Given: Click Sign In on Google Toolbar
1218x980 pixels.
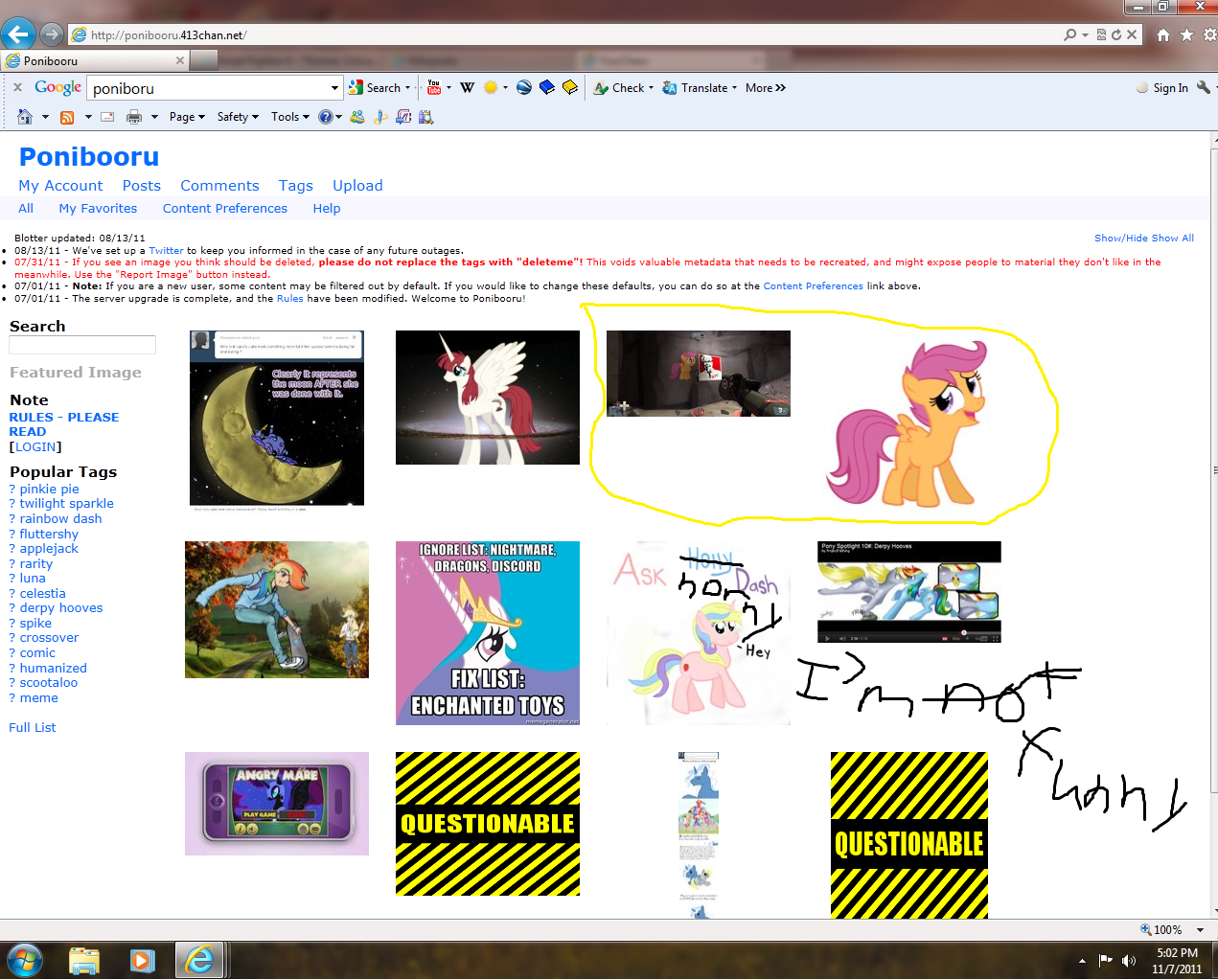Looking at the screenshot, I should point(1170,88).
